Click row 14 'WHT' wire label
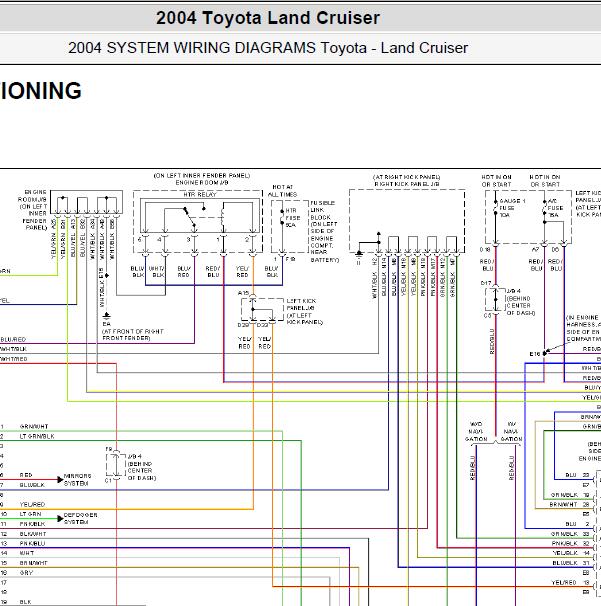This screenshot has height=606, width=601. pos(26,553)
